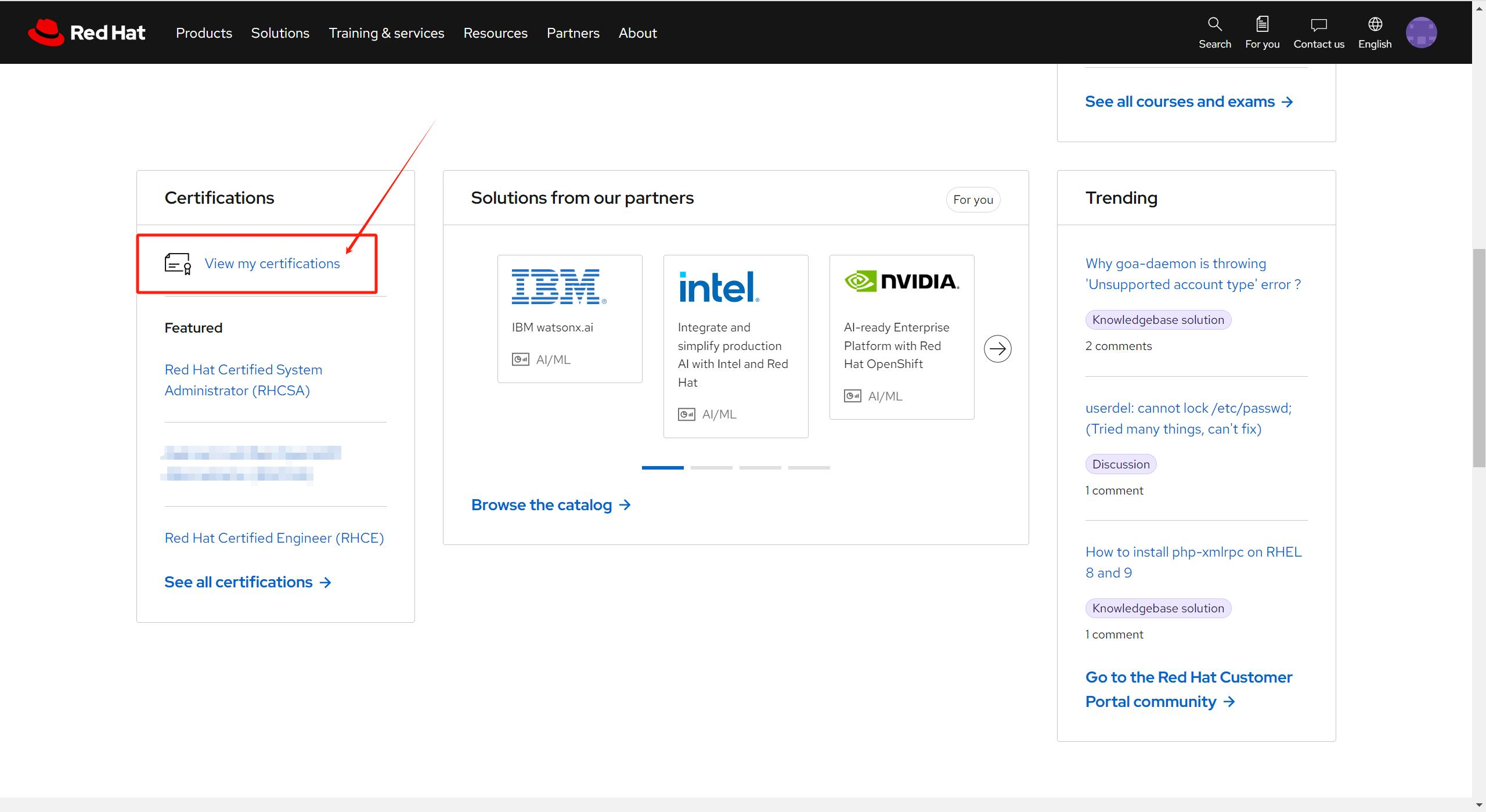Click Browse the catalog link
Image resolution: width=1486 pixels, height=812 pixels.
tap(551, 505)
